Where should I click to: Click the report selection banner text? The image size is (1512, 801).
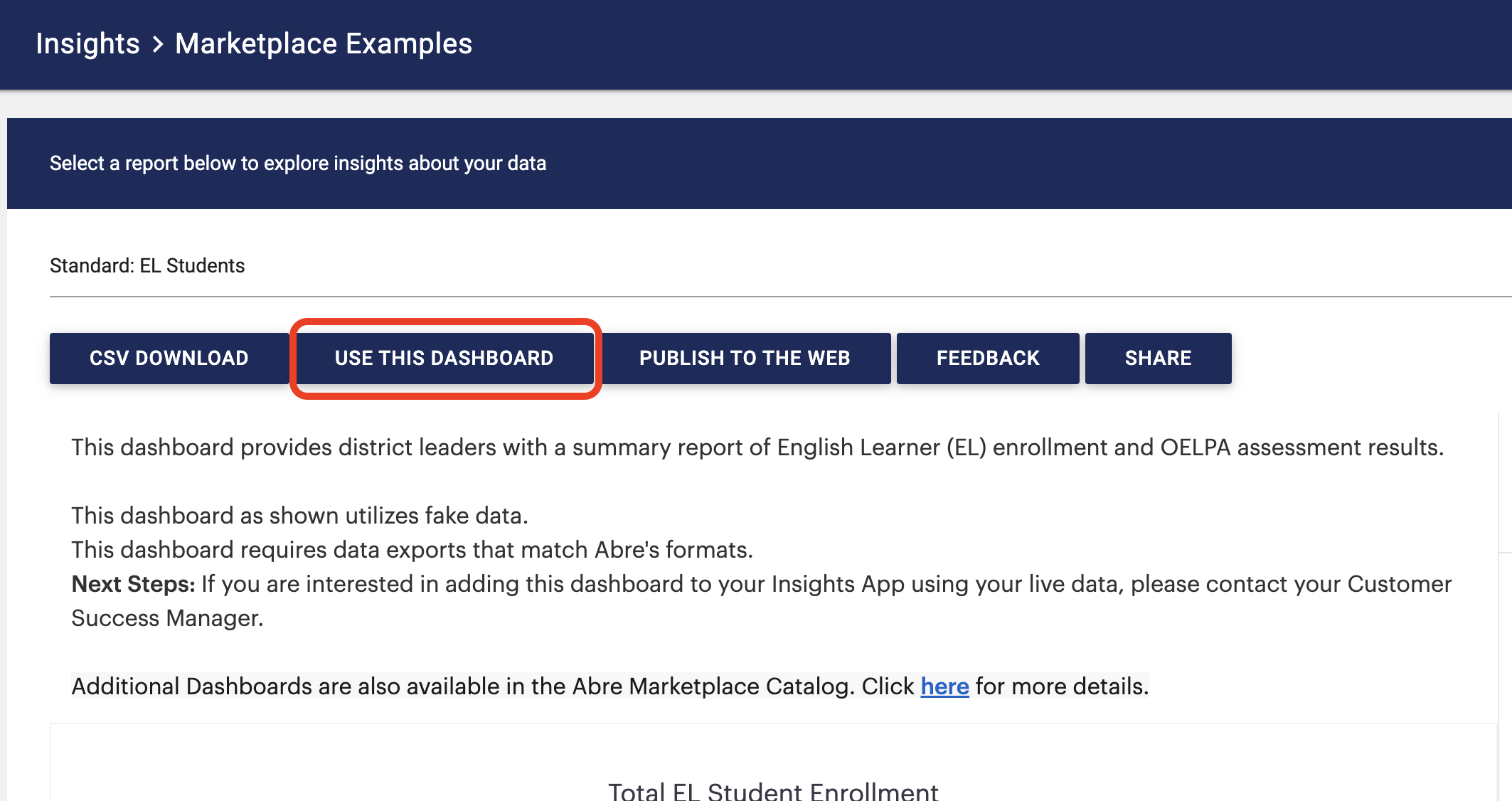click(x=298, y=163)
